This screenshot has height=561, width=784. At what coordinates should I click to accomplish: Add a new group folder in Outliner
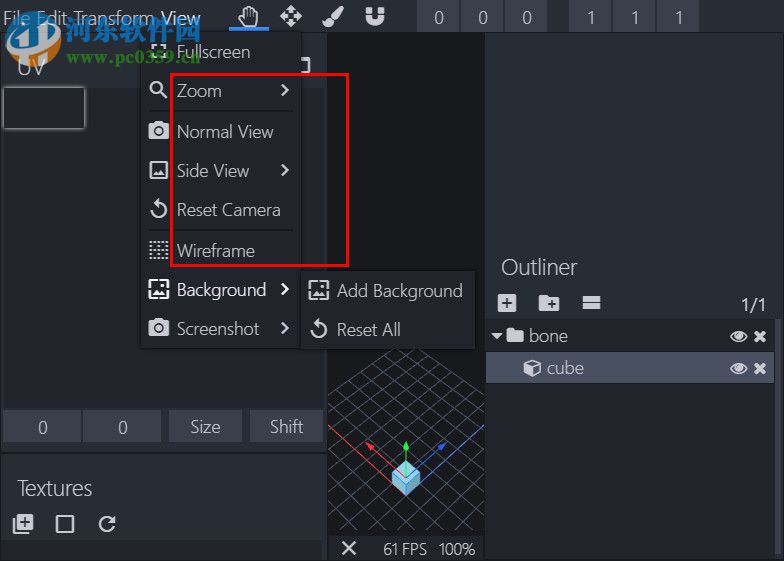pyautogui.click(x=548, y=303)
